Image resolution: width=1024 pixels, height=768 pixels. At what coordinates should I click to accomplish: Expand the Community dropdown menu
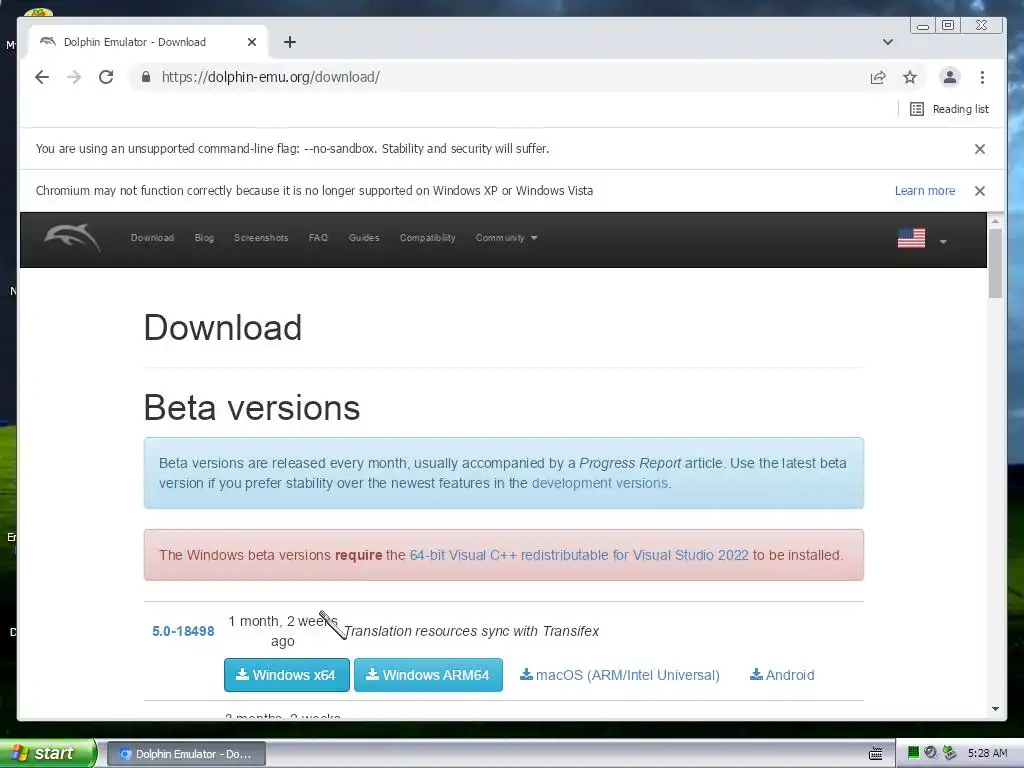[x=506, y=238]
